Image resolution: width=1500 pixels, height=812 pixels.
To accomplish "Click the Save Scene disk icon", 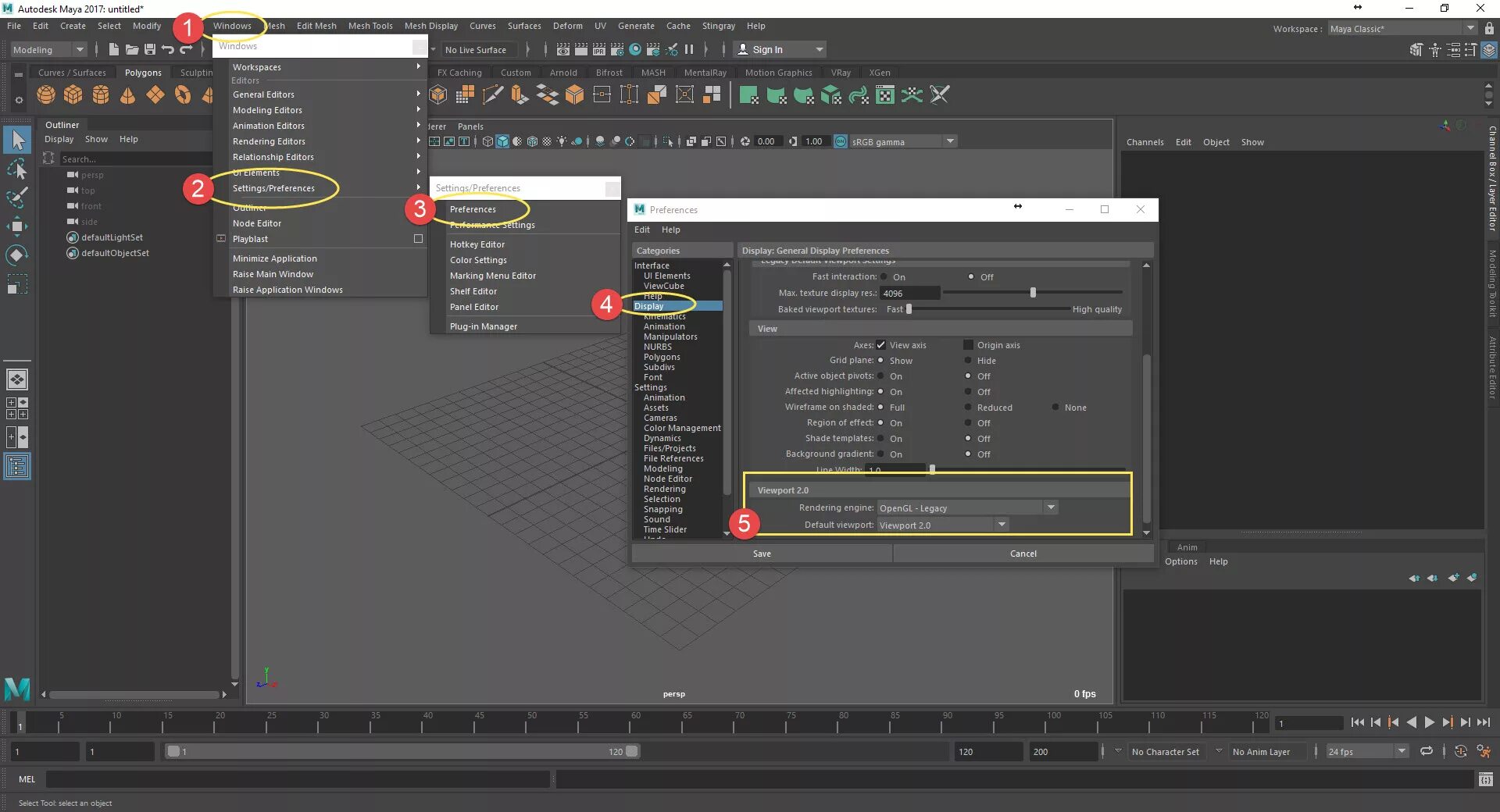I will coord(150,49).
